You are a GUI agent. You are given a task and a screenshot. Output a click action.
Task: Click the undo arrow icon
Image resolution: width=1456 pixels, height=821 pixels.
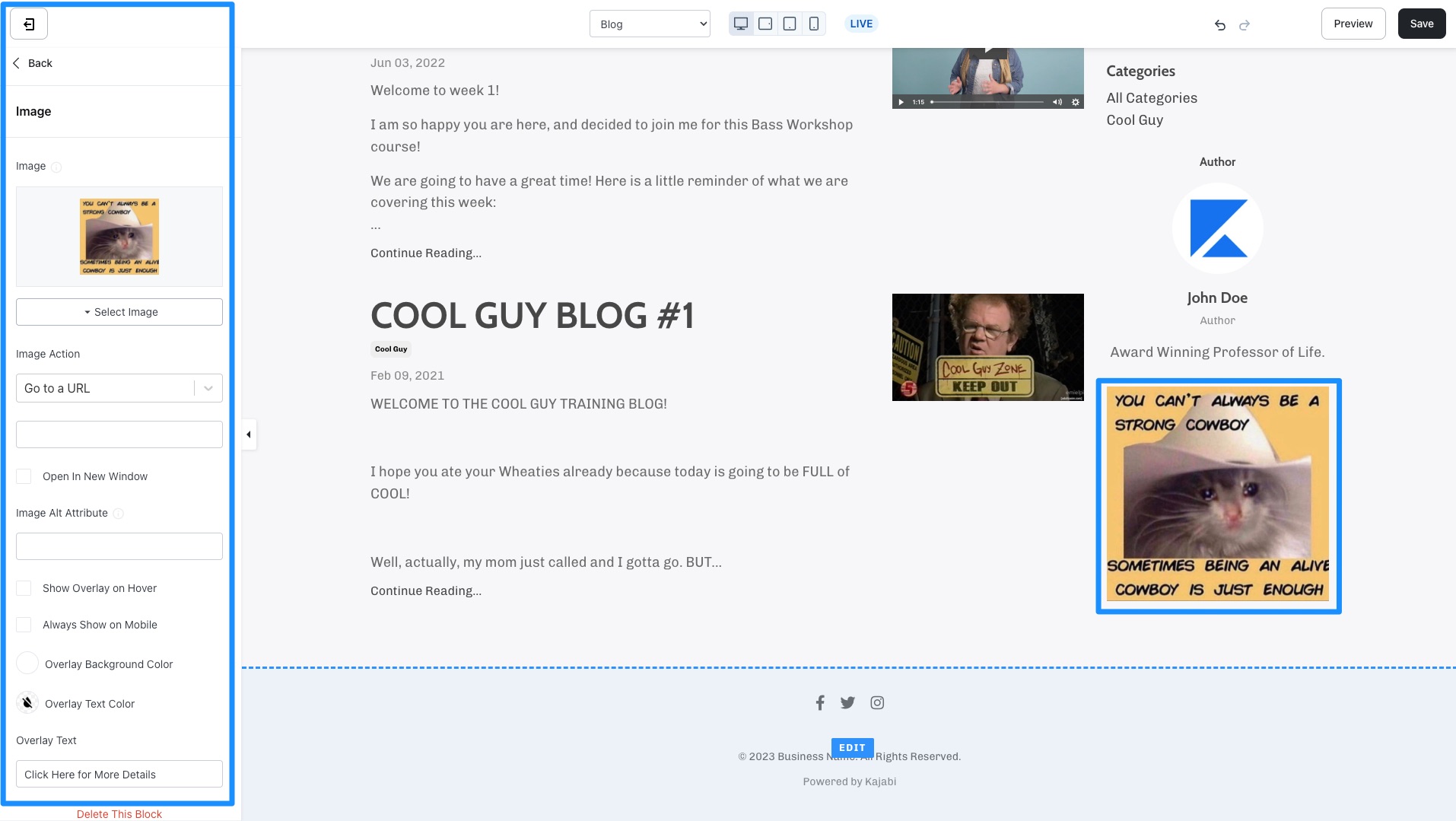click(x=1220, y=25)
